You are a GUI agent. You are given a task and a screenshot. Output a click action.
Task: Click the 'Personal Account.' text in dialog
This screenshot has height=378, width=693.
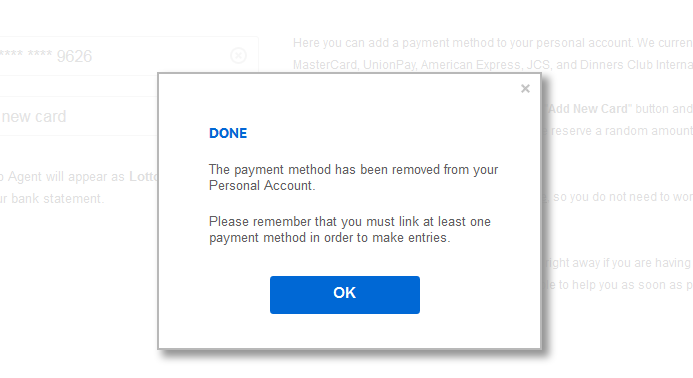tap(262, 186)
